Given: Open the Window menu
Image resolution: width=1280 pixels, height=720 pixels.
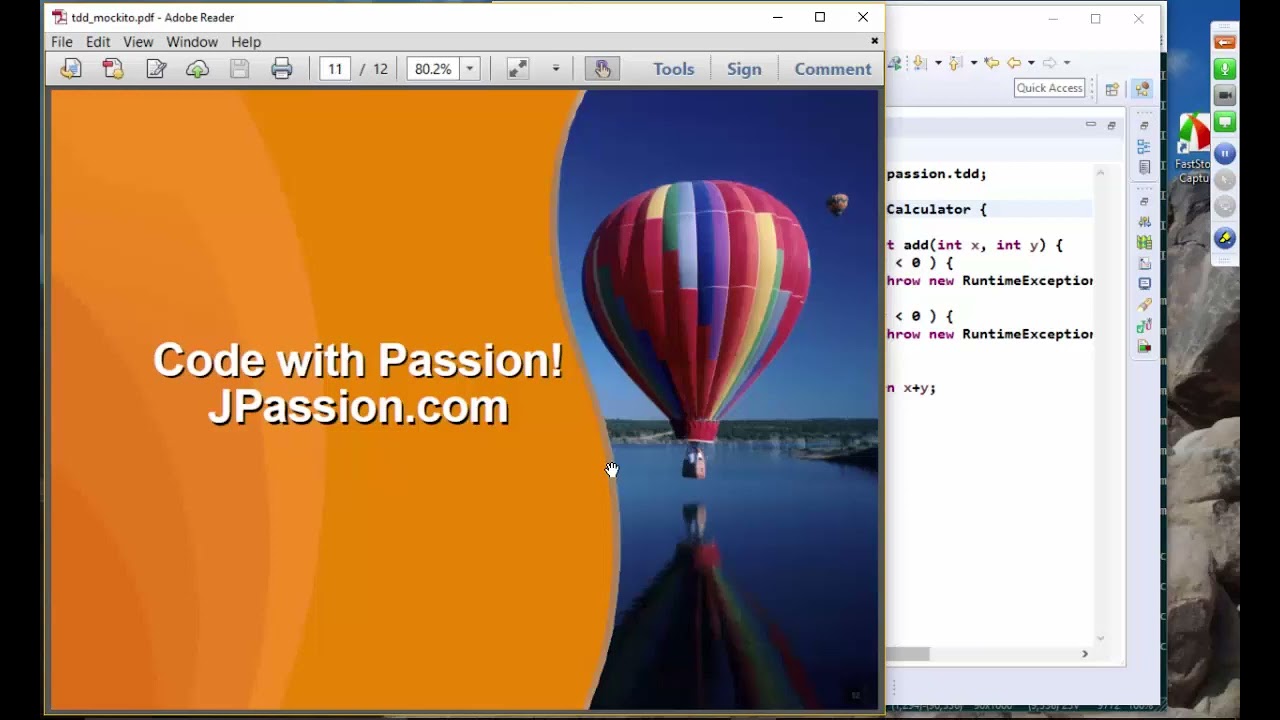Looking at the screenshot, I should [x=192, y=42].
